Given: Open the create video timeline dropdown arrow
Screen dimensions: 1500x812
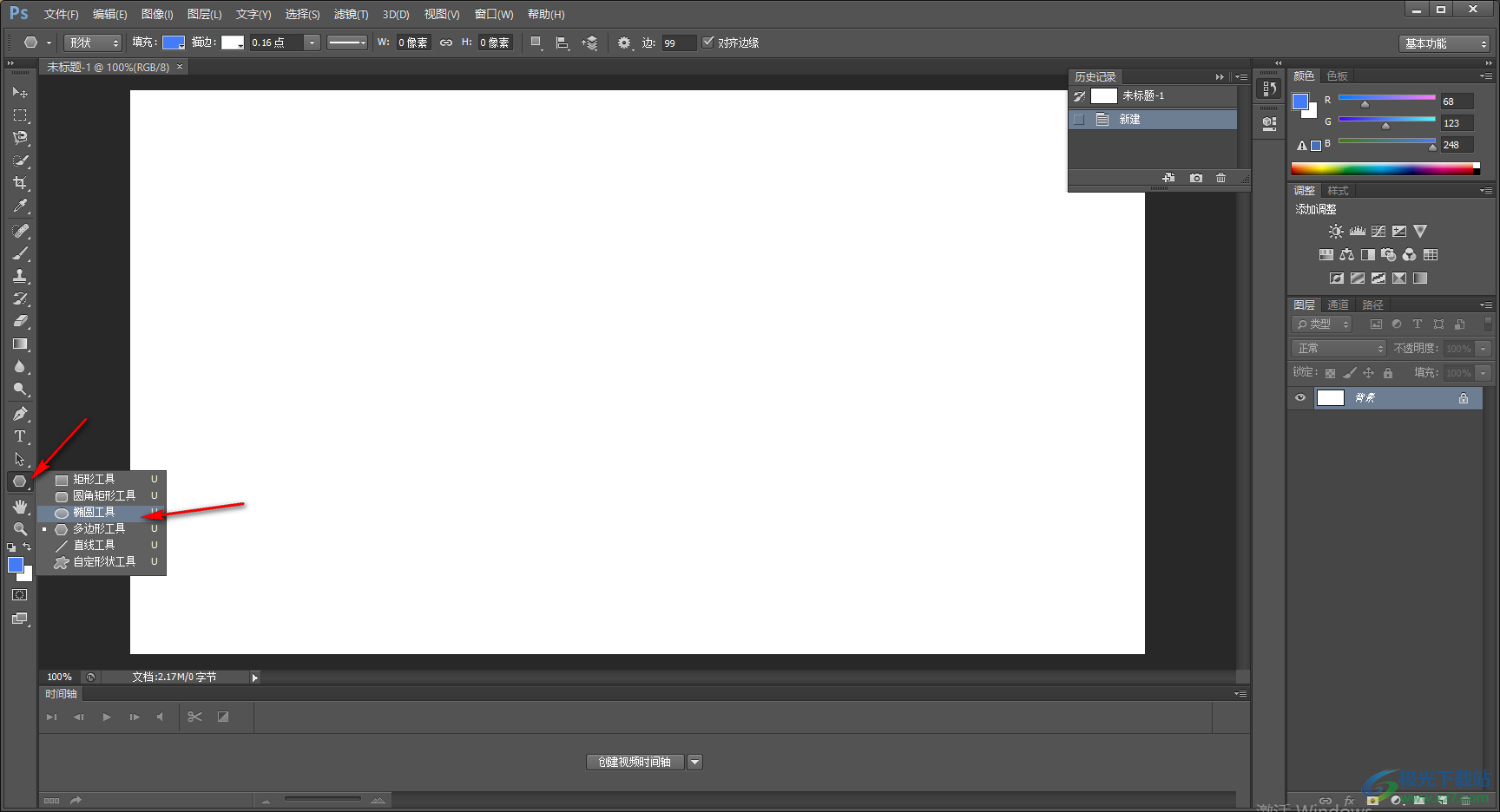Looking at the screenshot, I should pos(694,762).
